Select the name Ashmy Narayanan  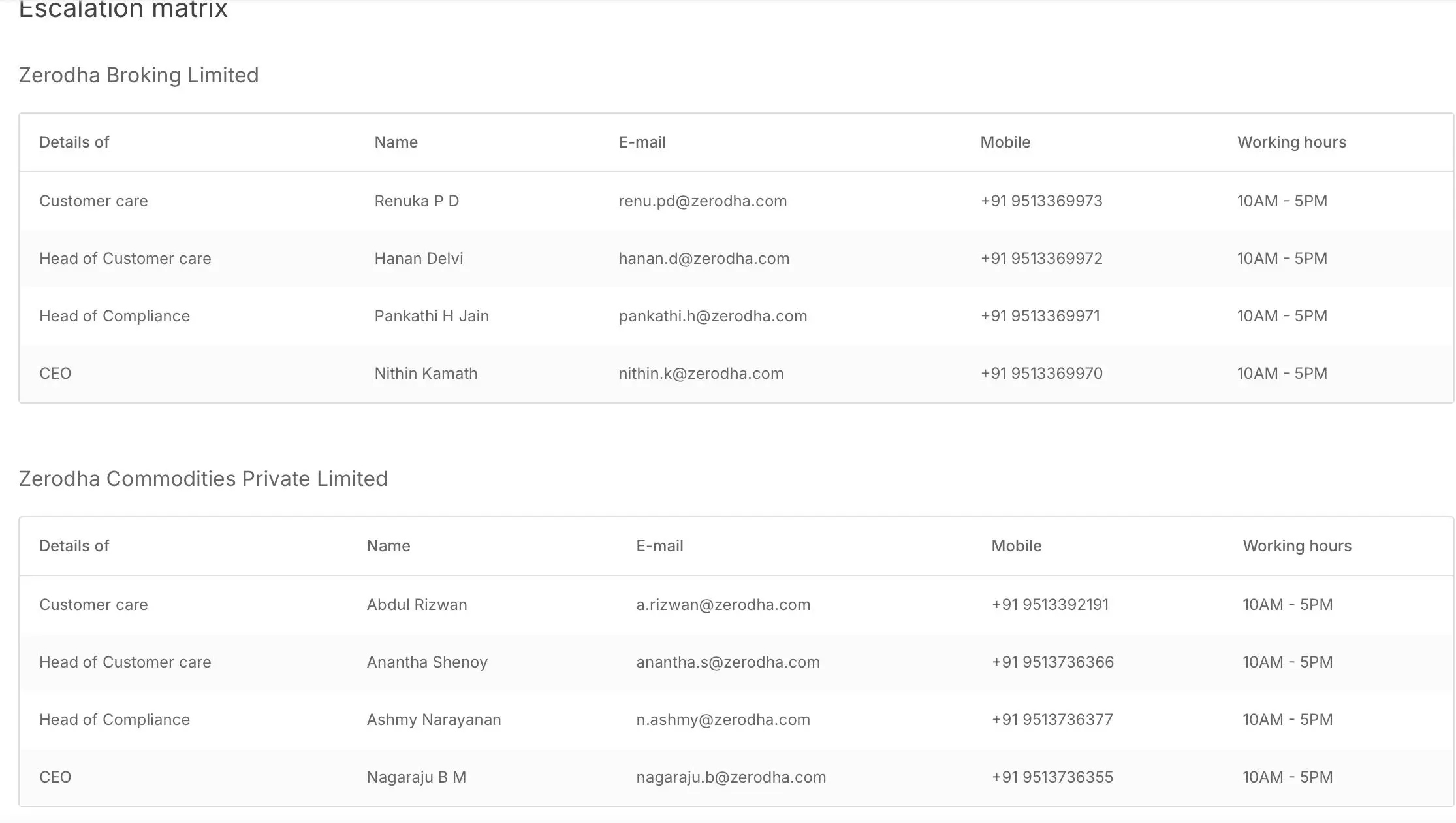coord(434,720)
